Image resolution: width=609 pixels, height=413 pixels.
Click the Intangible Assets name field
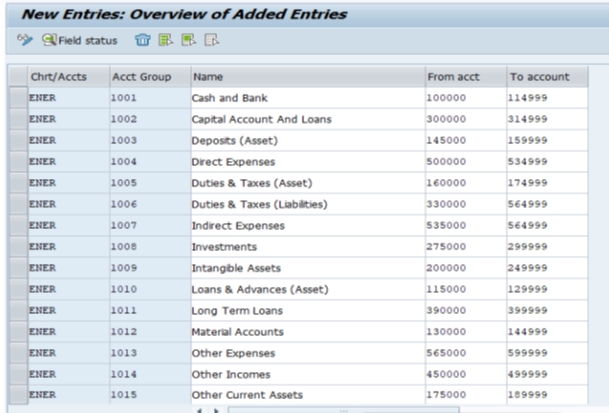pyautogui.click(x=308, y=268)
